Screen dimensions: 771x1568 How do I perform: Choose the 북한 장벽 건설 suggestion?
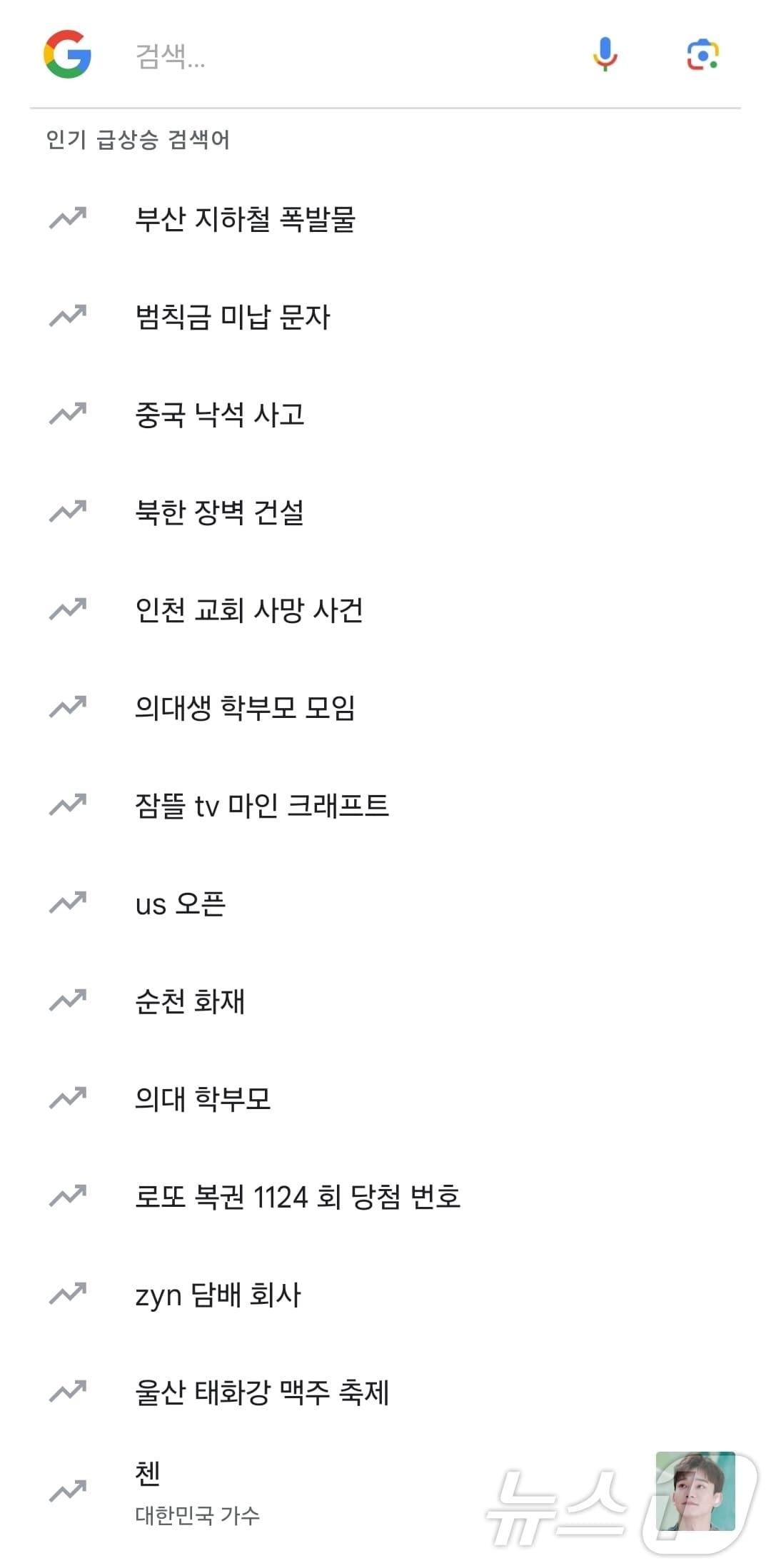coord(220,512)
